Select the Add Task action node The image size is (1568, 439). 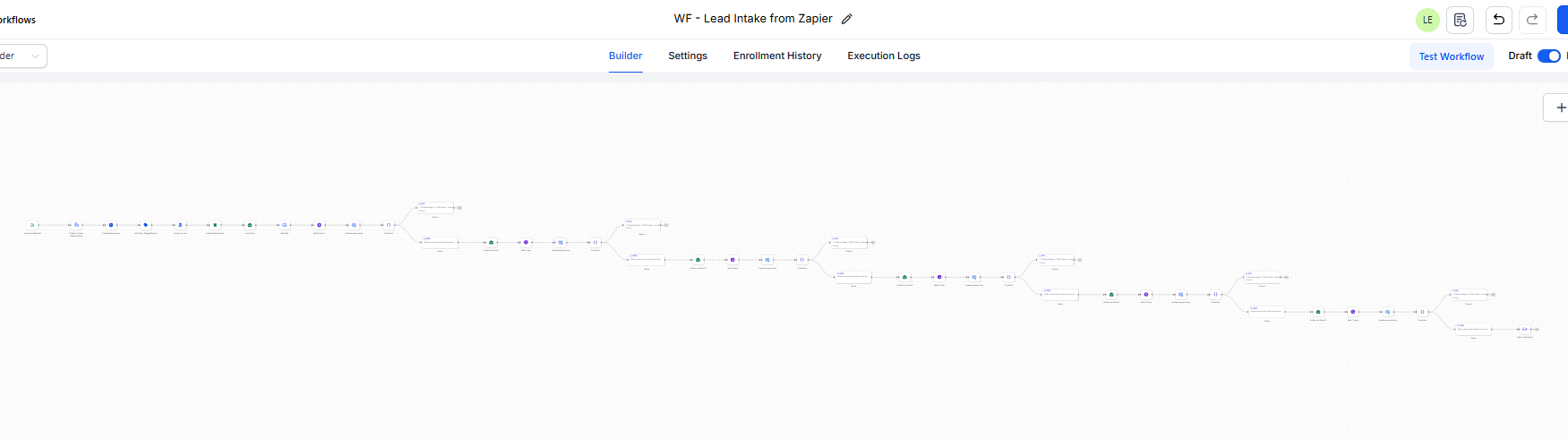tap(285, 225)
